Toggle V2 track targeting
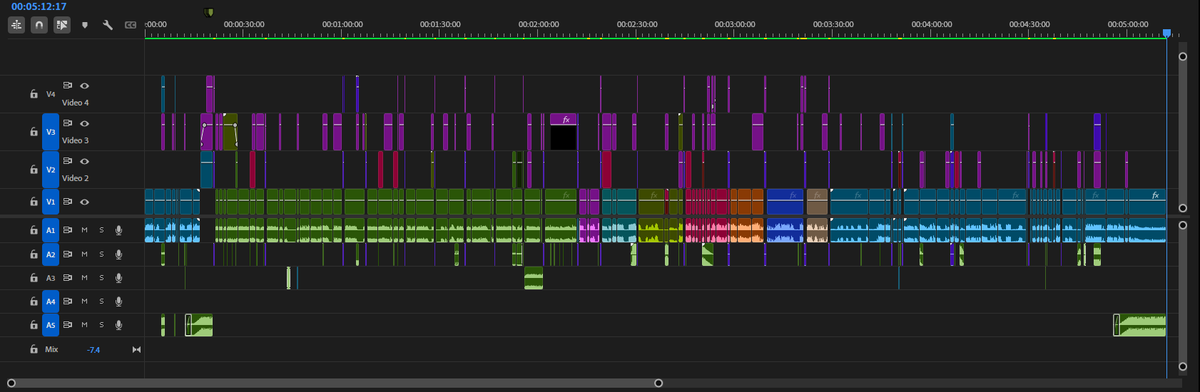 point(51,169)
